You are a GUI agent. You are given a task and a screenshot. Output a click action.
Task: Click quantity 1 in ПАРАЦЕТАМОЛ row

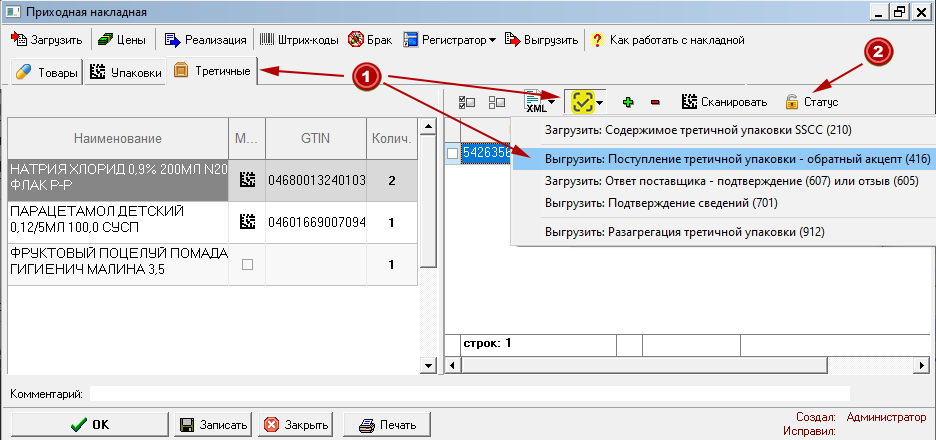pyautogui.click(x=392, y=222)
